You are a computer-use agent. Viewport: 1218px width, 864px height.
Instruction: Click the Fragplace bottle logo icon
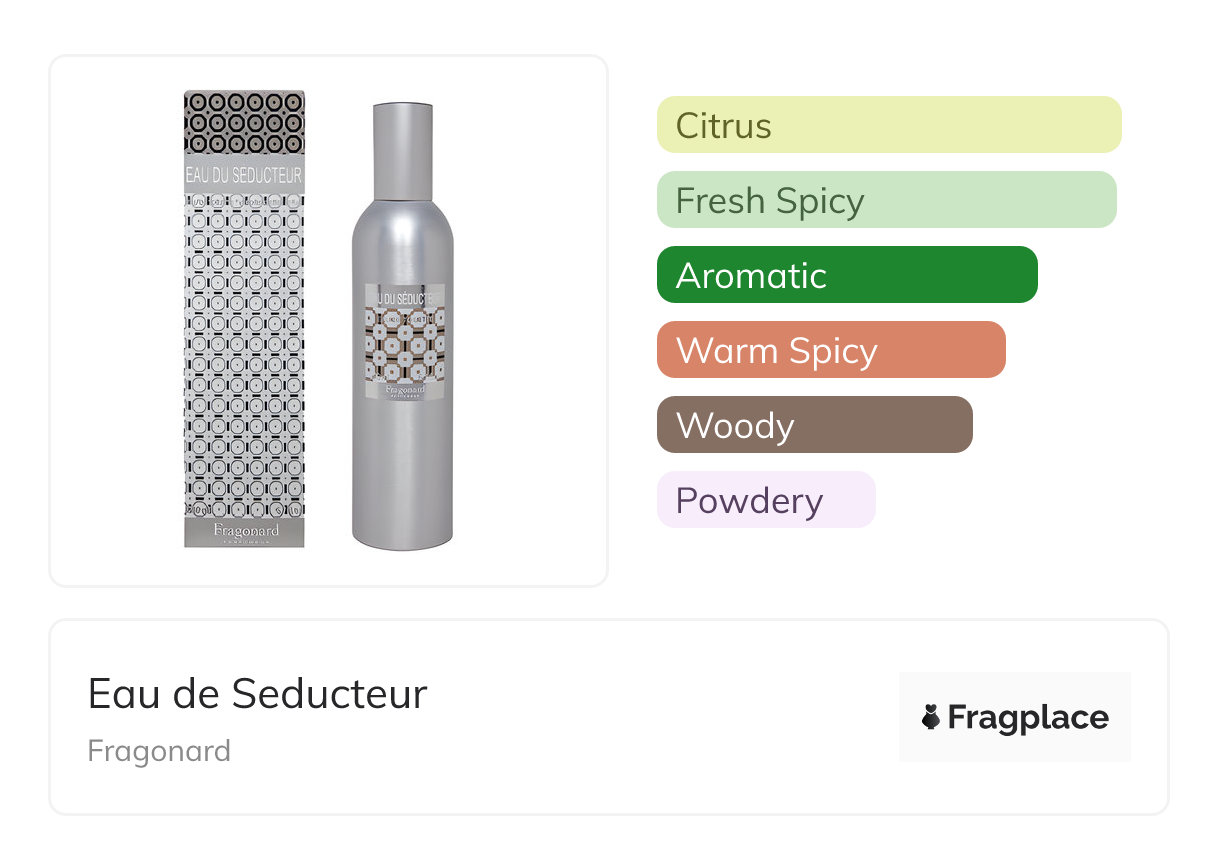(932, 717)
